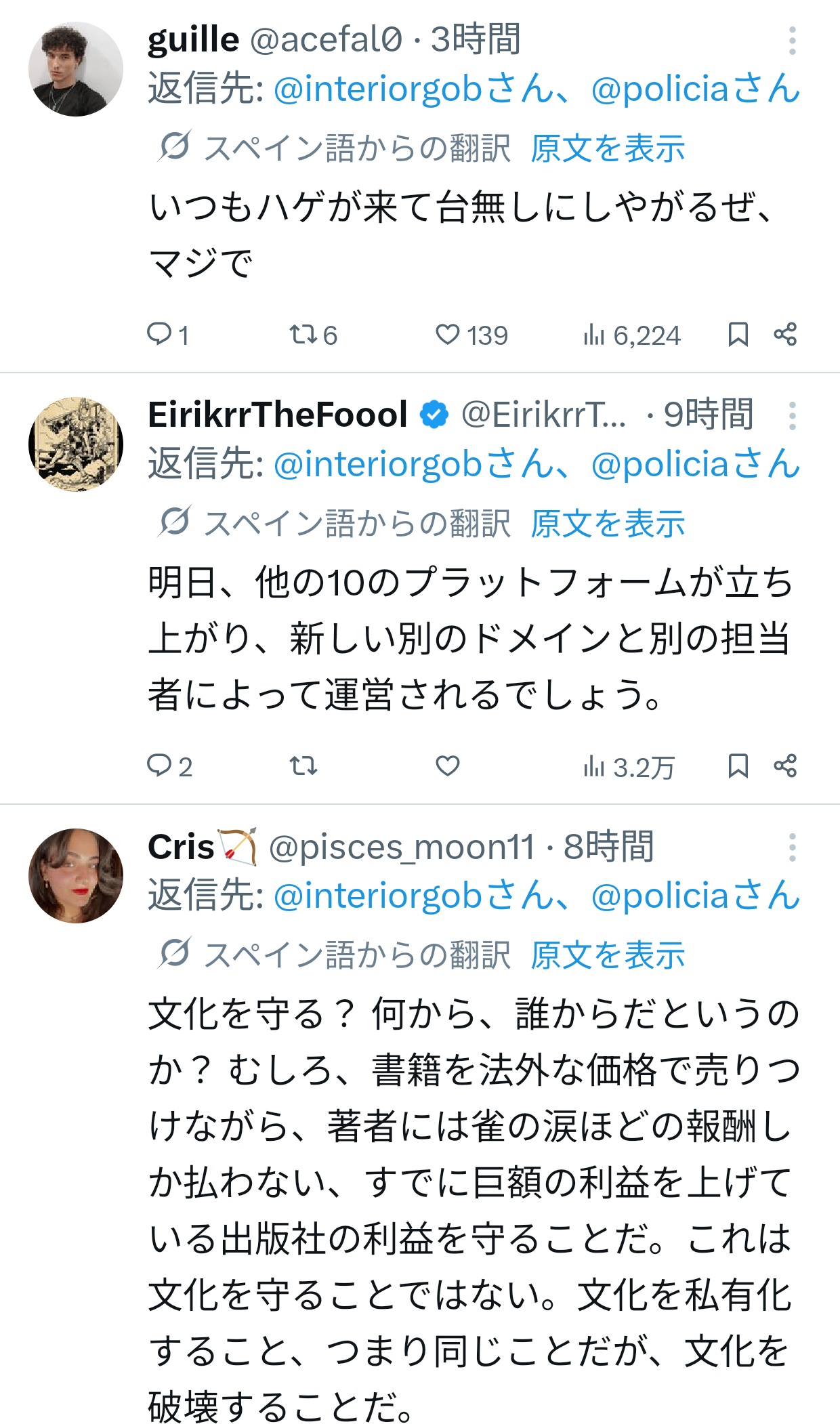The height and width of the screenshot is (1424, 840).
Task: Repost EirikrrTheFoool's reply
Action: tap(303, 766)
